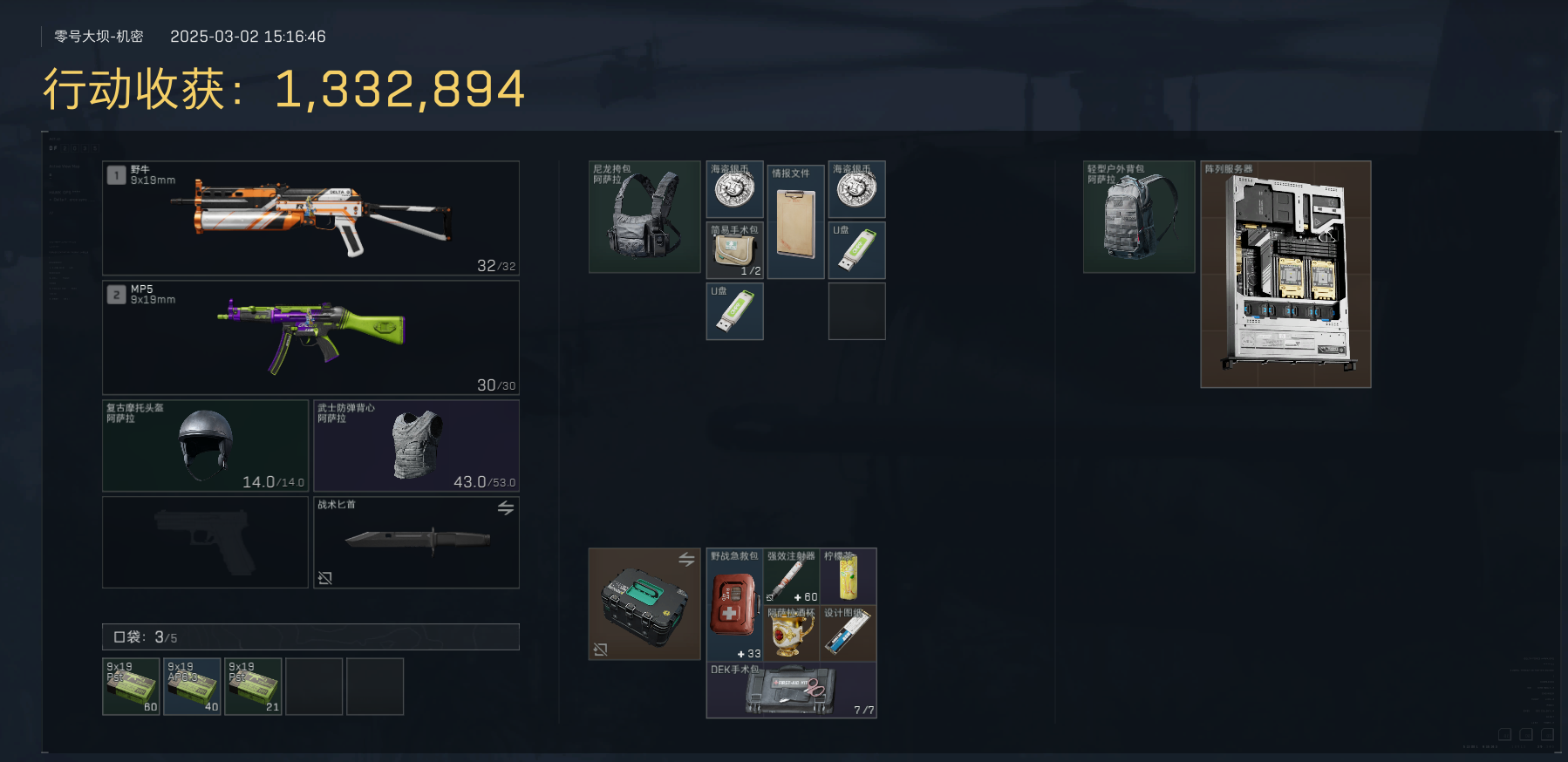The image size is (1568, 762).
Task: Select the MP5 submachine gun slot
Action: [310, 337]
